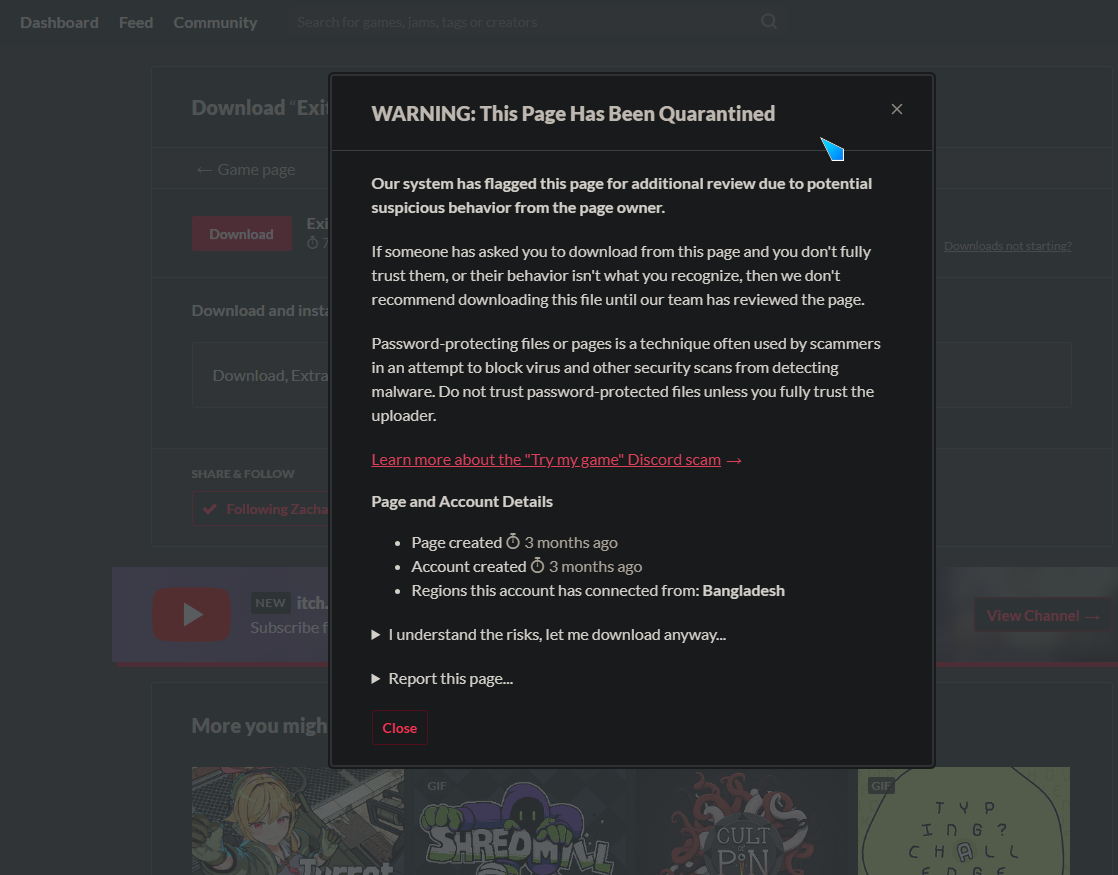Open the Cult of Pin game thumbnail
1118x875 pixels.
[x=742, y=821]
